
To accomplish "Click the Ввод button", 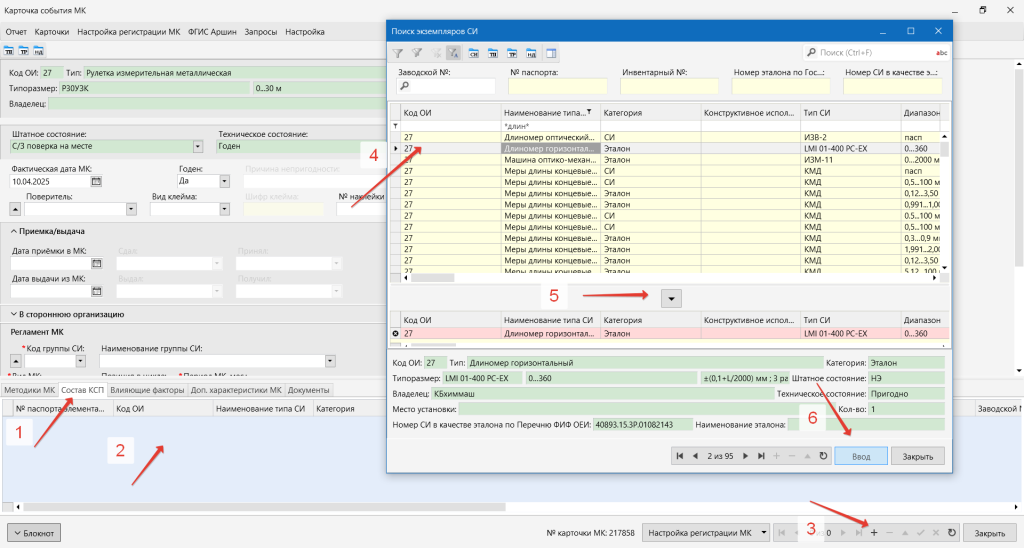I will coord(861,456).
